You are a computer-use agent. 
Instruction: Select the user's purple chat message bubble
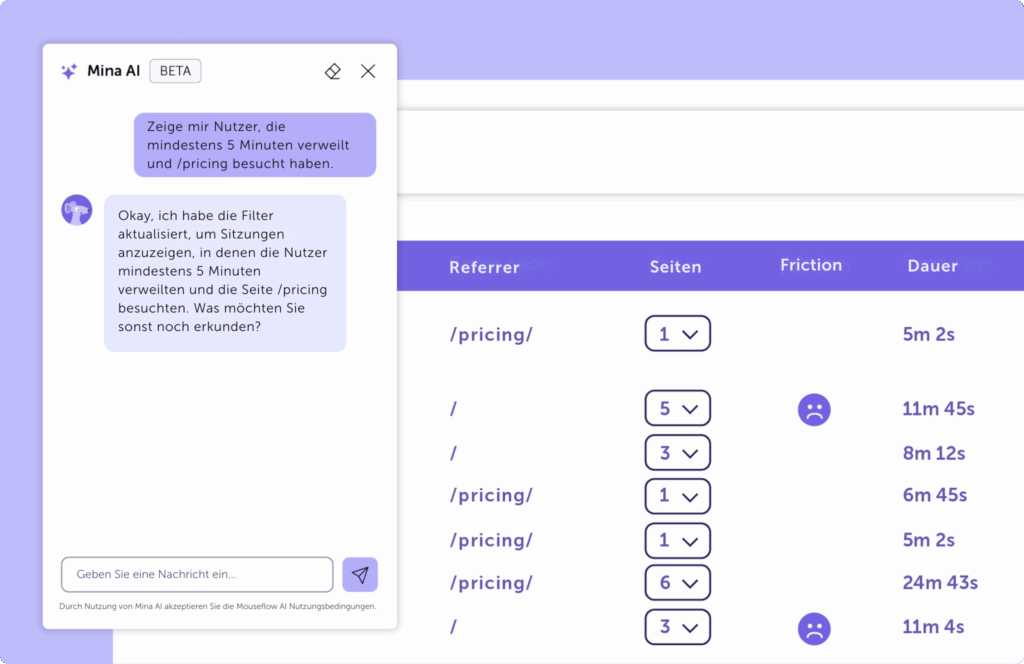click(255, 144)
